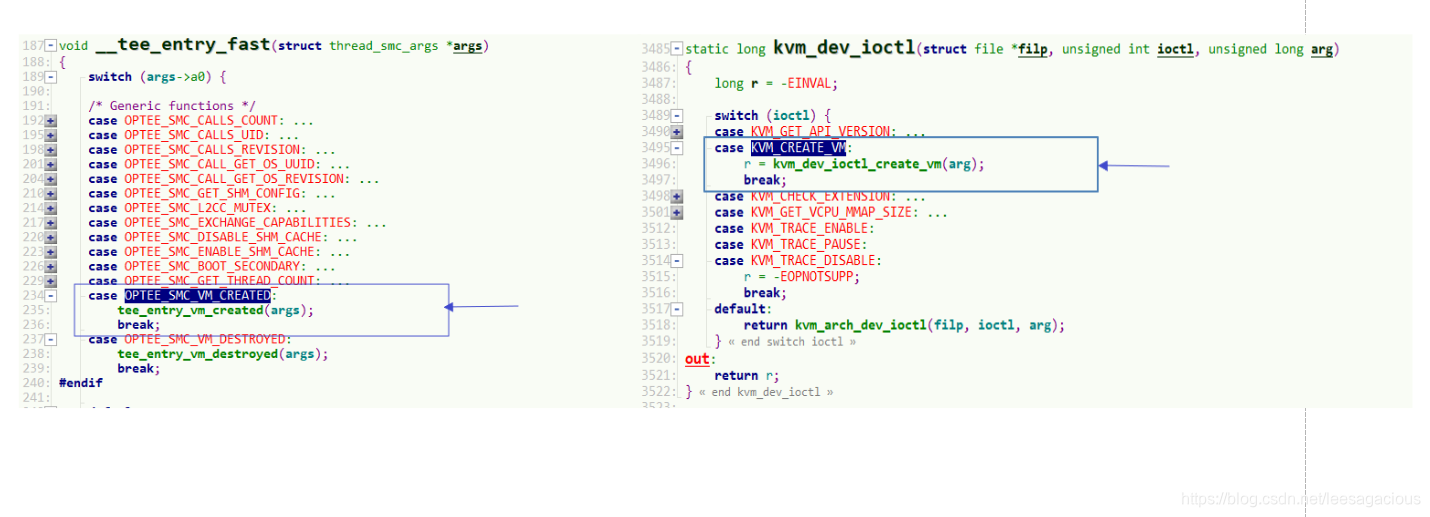Click the tee_entry_vm_created call
The height and width of the screenshot is (517, 1430).
pos(190,311)
